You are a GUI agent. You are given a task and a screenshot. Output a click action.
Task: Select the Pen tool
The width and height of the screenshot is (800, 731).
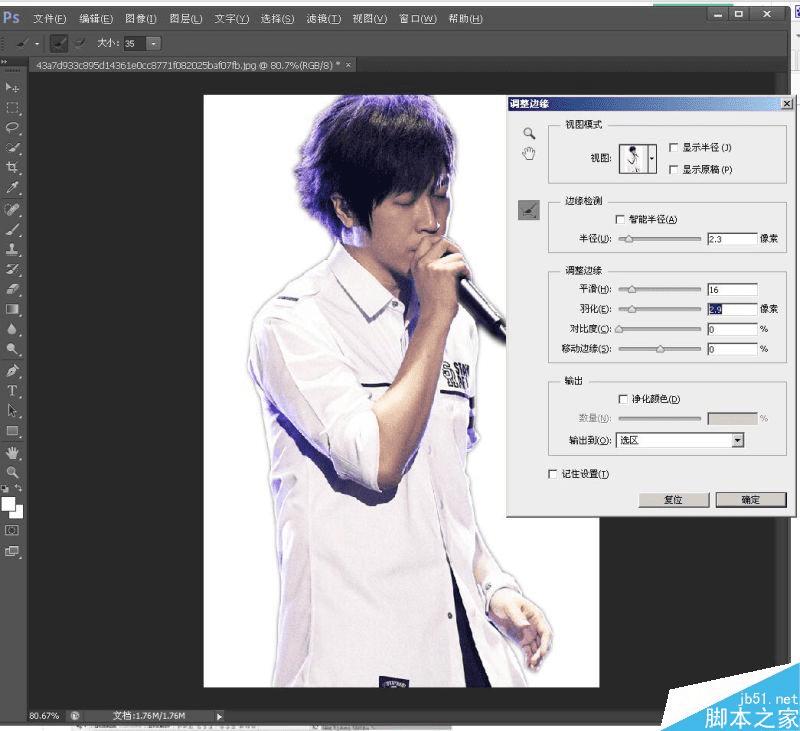[12, 371]
